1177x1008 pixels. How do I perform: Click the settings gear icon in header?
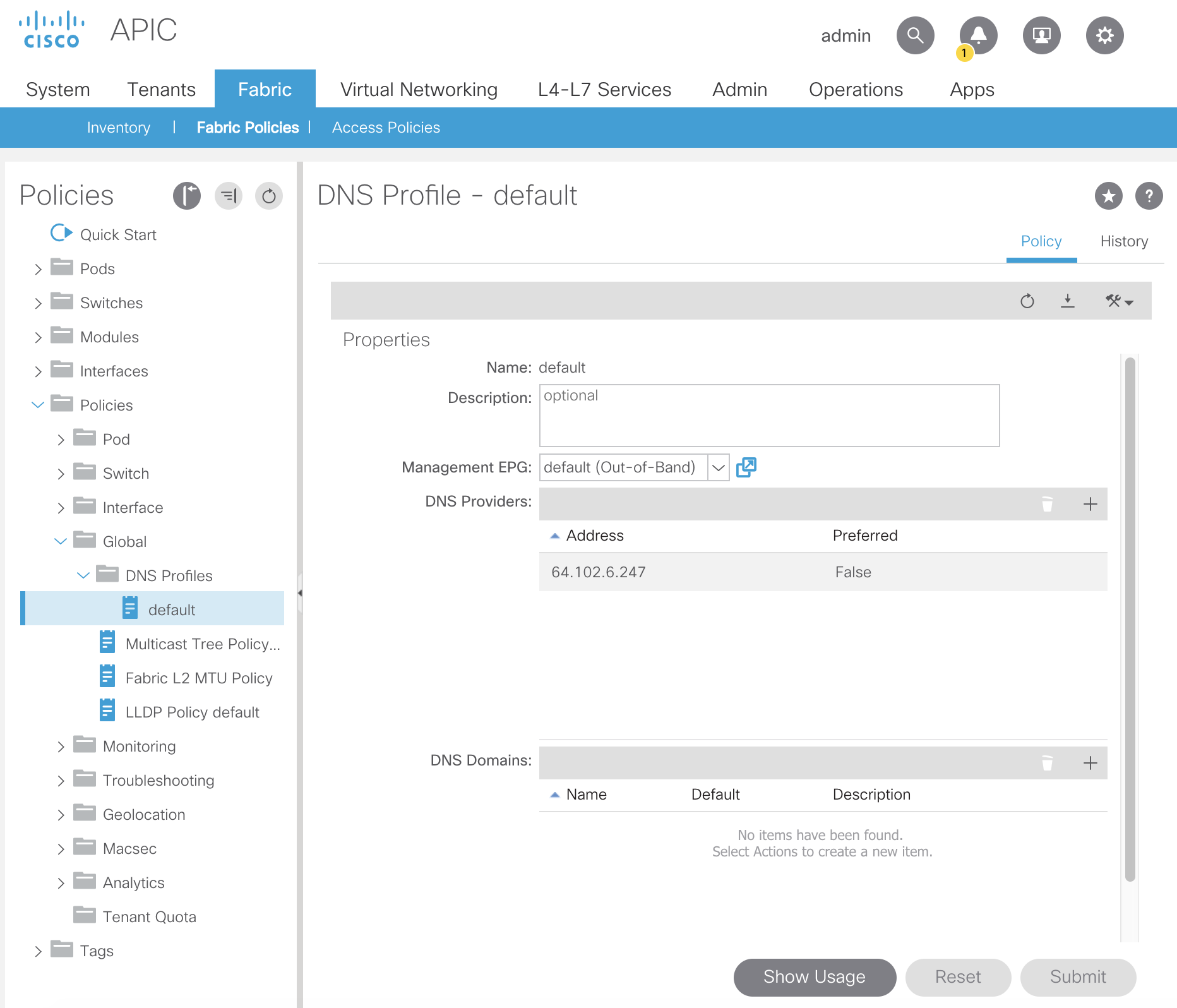point(1104,35)
